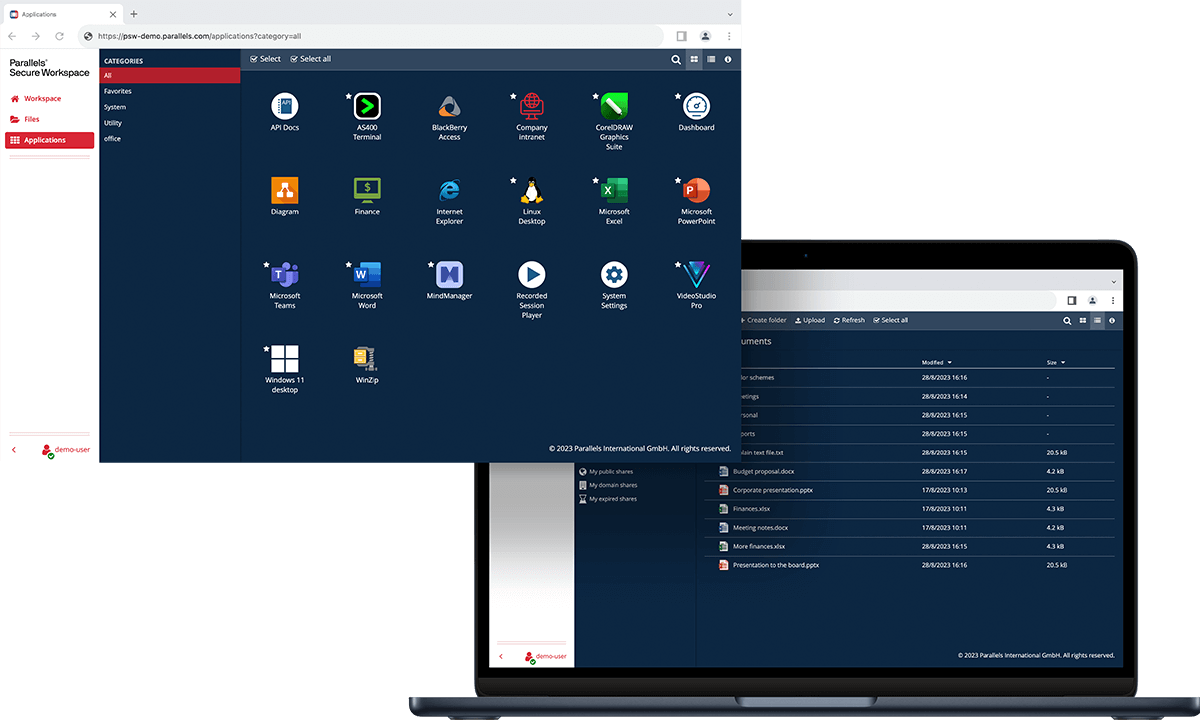Toggle Select all applications

pos(311,59)
